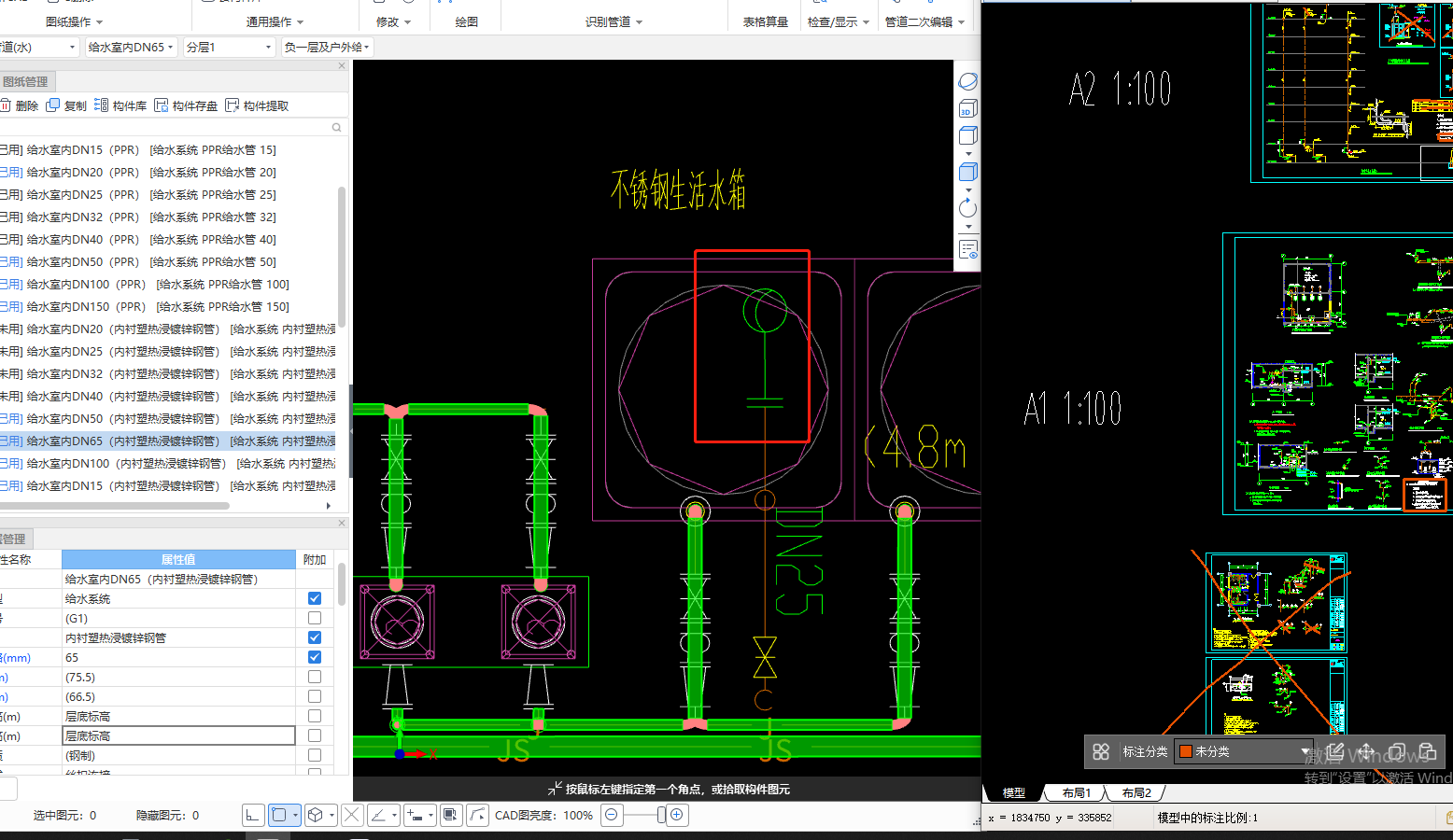Check the (G1) row attach checkbox
The height and width of the screenshot is (840, 1453).
[x=315, y=618]
